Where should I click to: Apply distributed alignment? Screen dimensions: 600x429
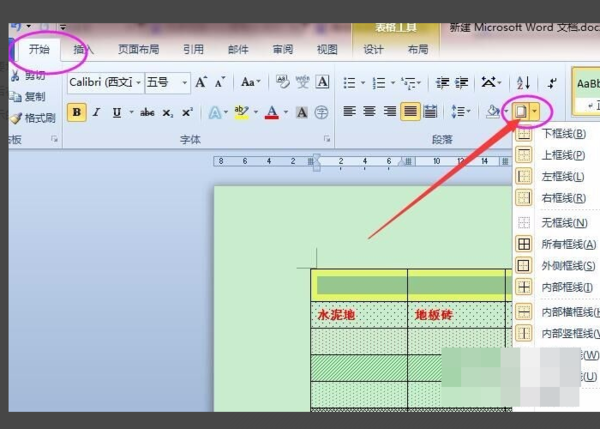(x=430, y=112)
